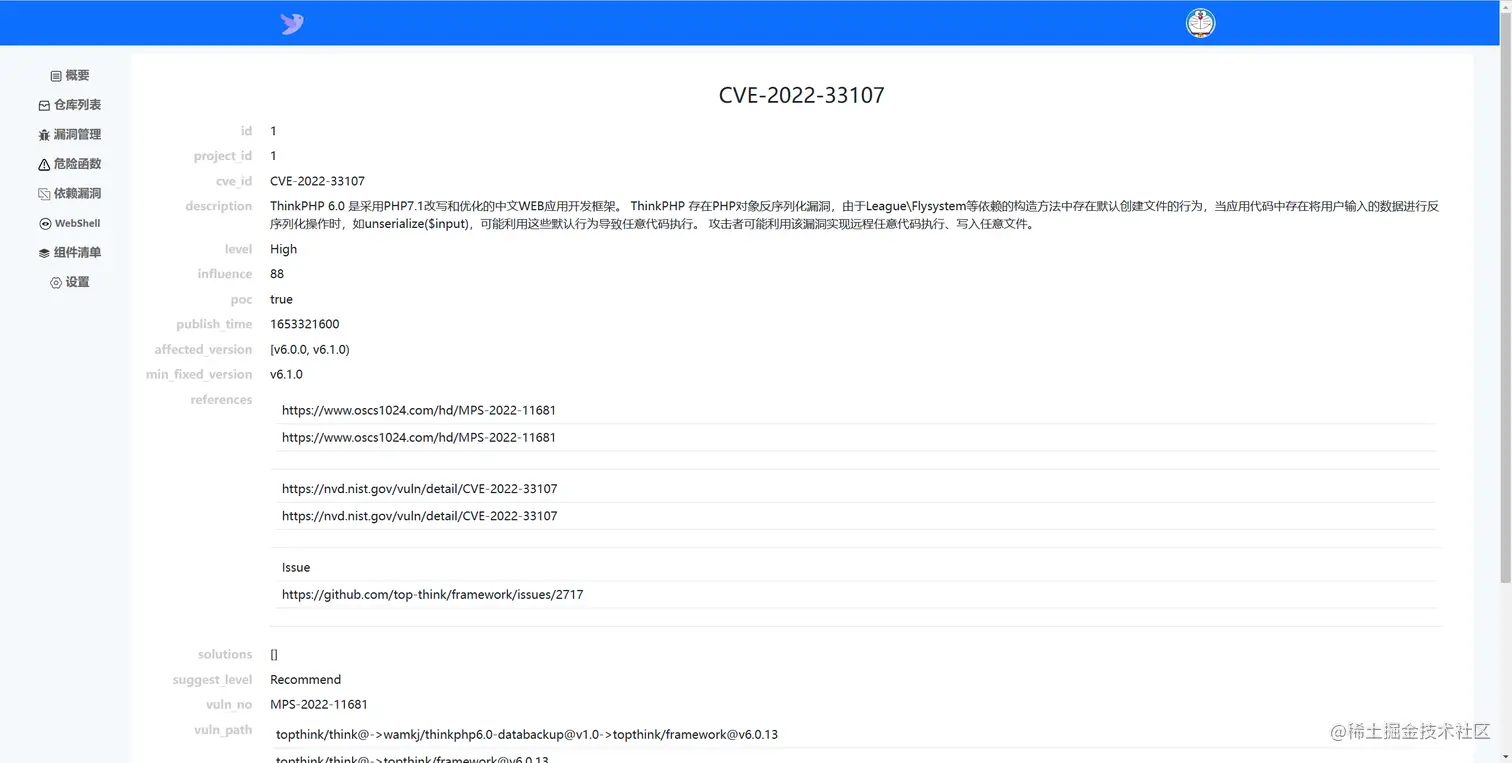Click the 漏洞管理 bug icon
1512x763 pixels.
[x=44, y=135]
